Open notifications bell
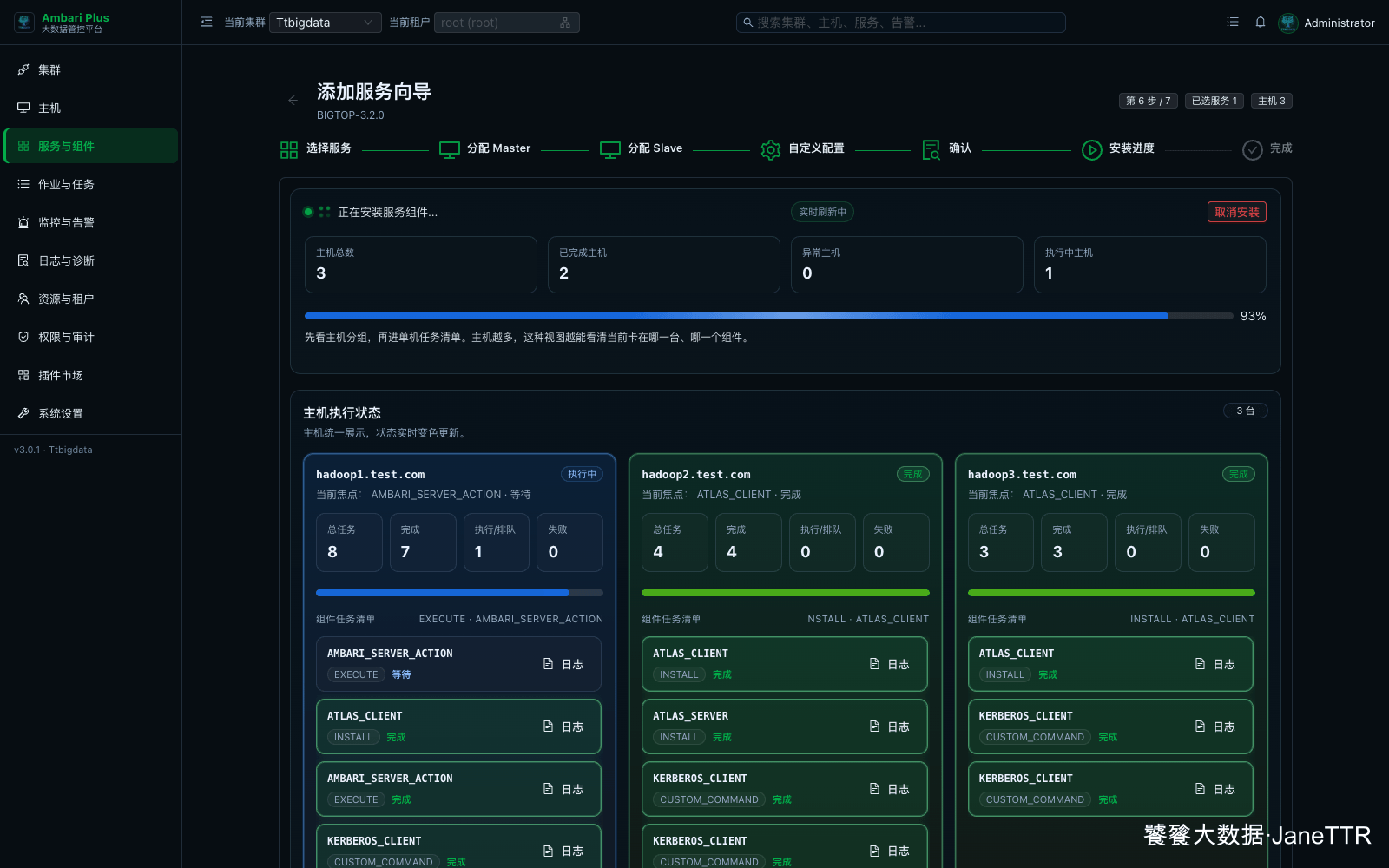The width and height of the screenshot is (1389, 868). [x=1261, y=23]
